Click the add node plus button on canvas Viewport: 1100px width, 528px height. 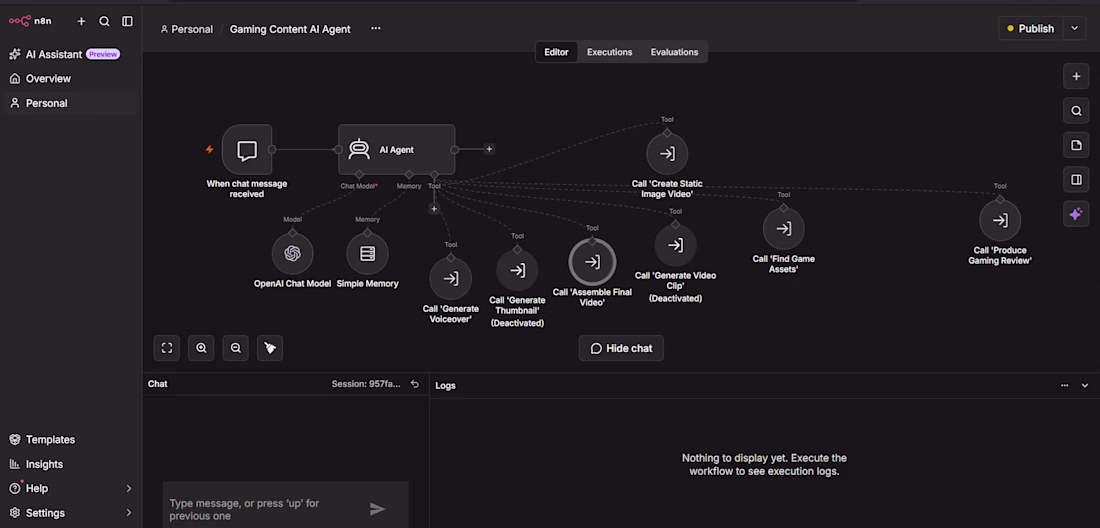pyautogui.click(x=1076, y=76)
